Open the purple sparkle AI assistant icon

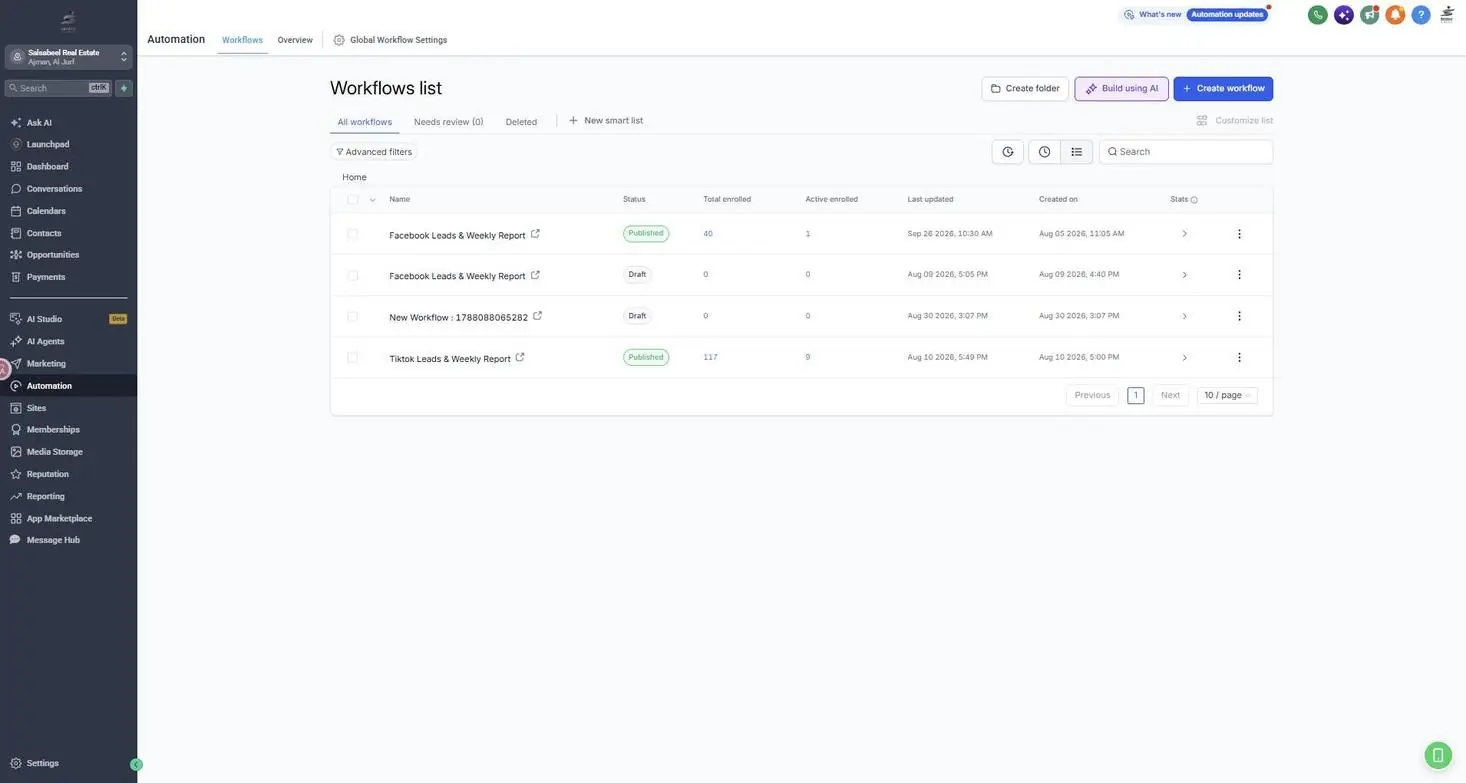[x=1344, y=15]
